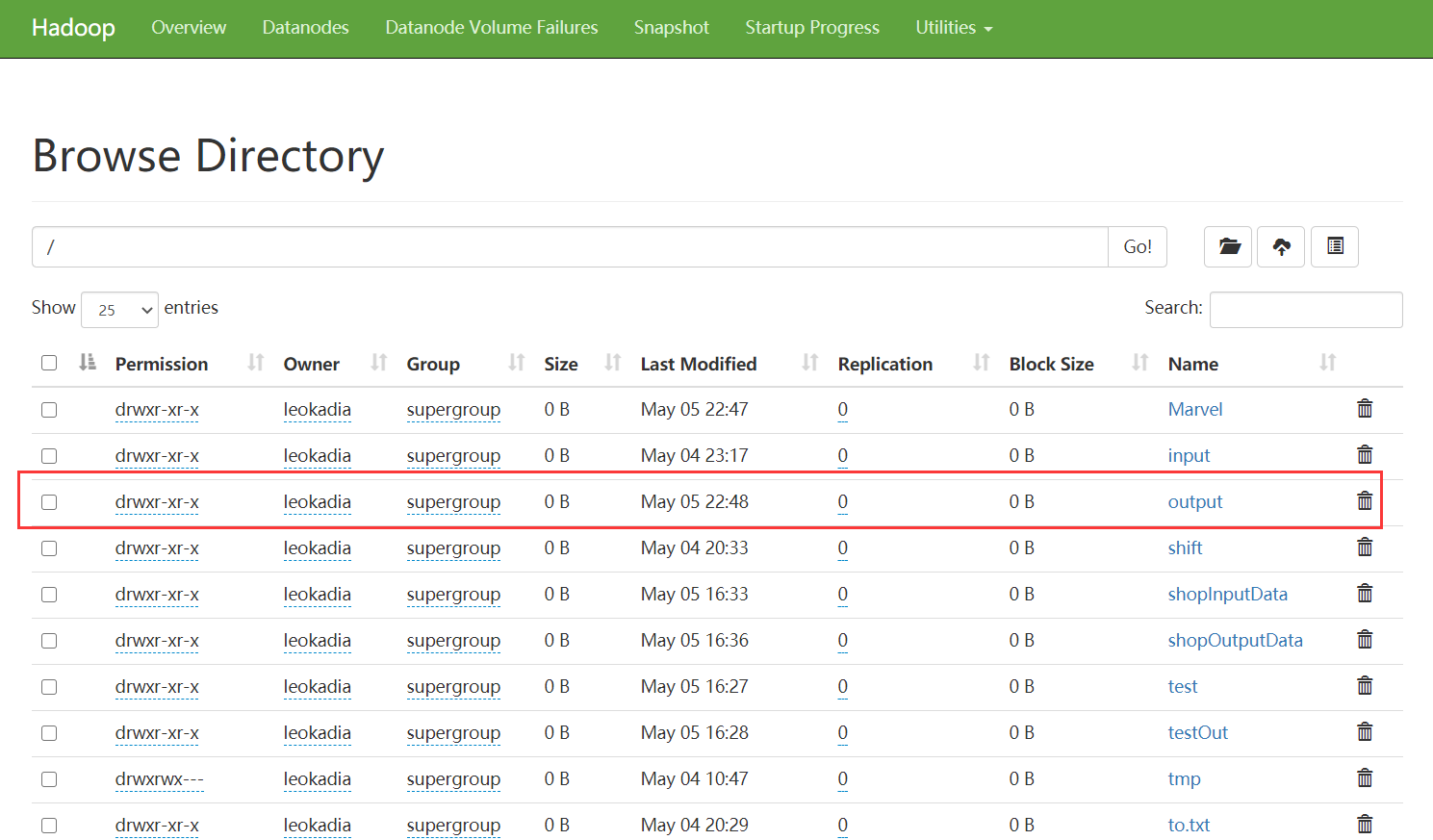Open the test directory link
Image resolution: width=1433 pixels, height=840 pixels.
(x=1183, y=686)
